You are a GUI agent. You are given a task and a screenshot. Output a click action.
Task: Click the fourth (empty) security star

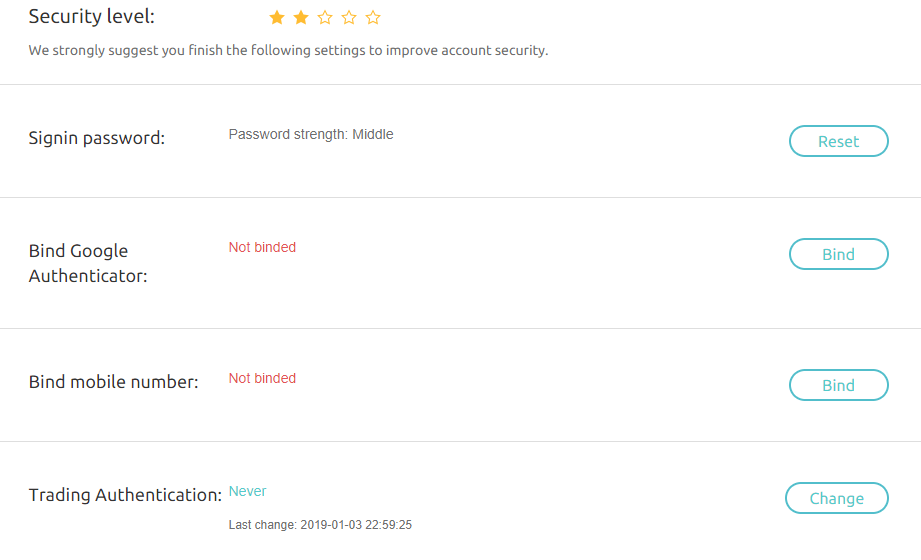pos(349,18)
